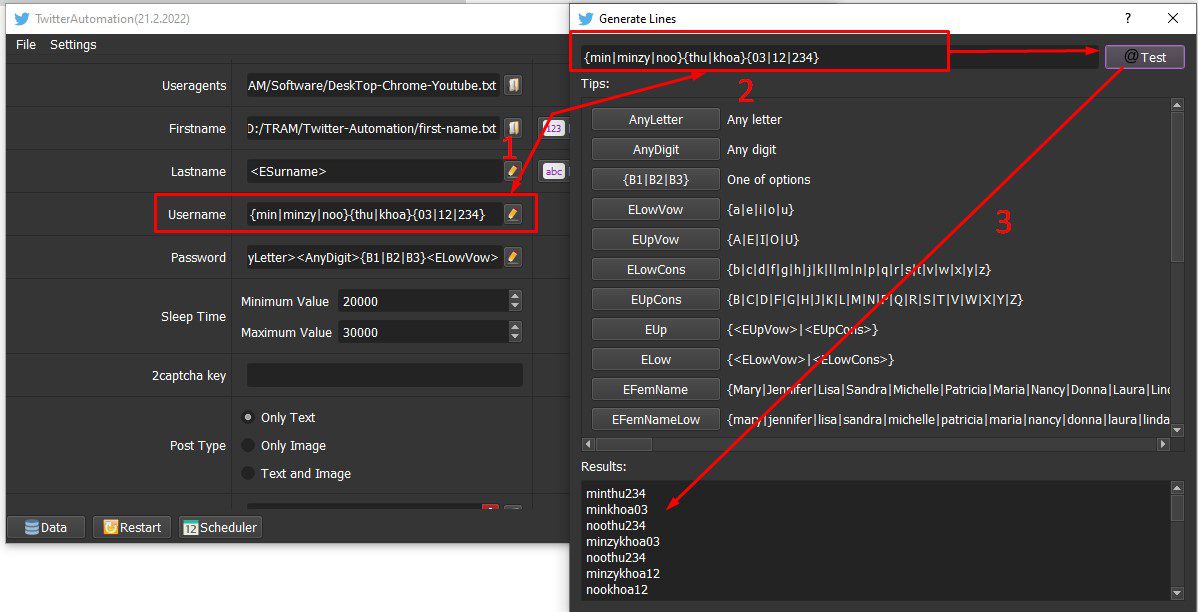Click the abc icon beside Lastname

[x=553, y=171]
